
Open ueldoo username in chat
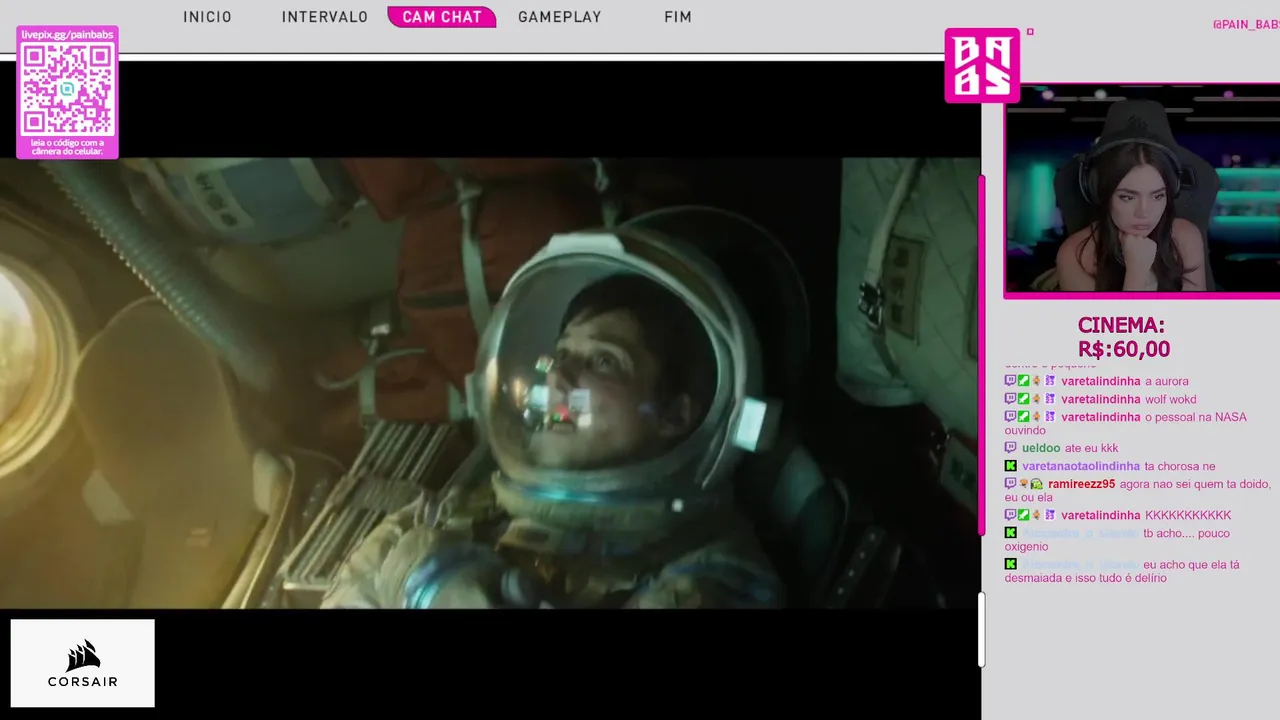coord(1041,448)
